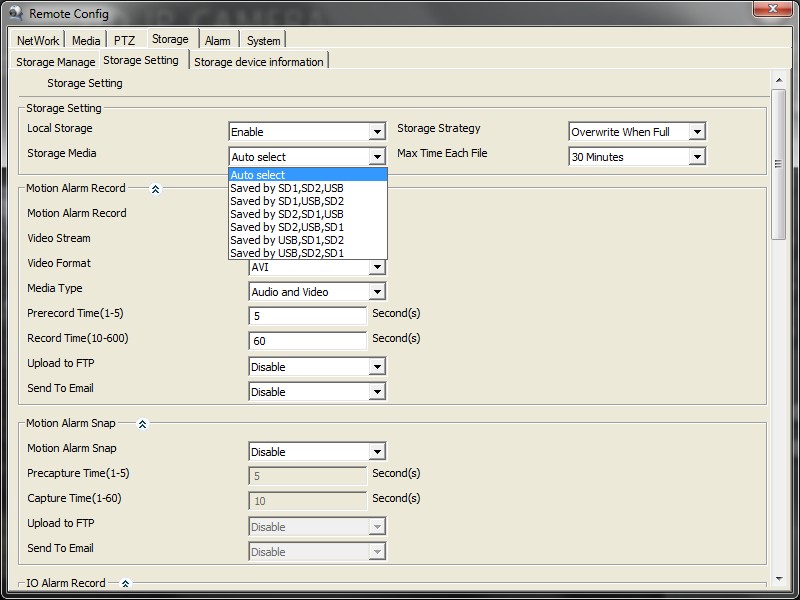Open the Video Format AVI dropdown

click(317, 267)
